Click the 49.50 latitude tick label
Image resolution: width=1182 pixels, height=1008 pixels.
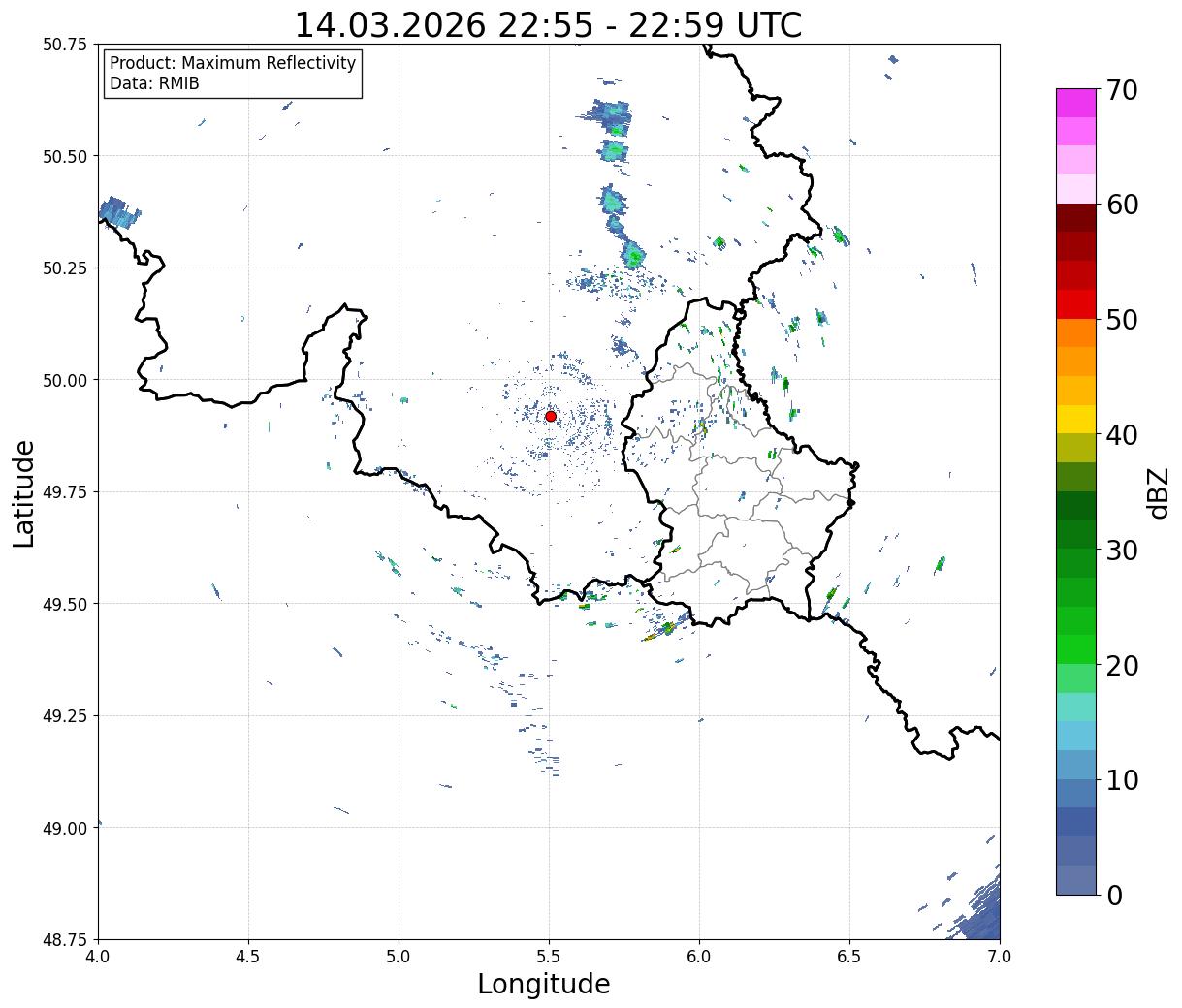[x=65, y=604]
